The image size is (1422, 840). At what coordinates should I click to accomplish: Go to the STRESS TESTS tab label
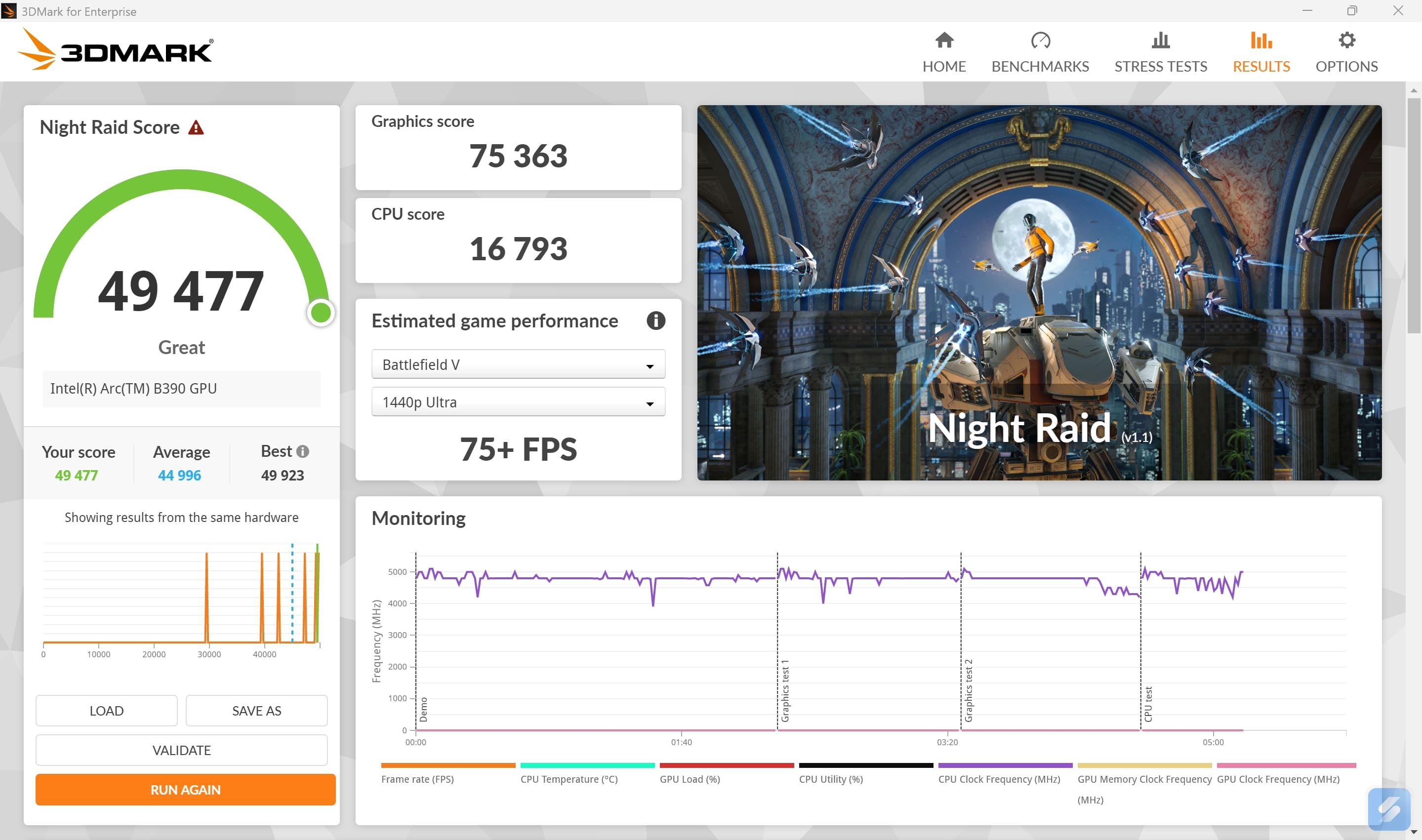1161,66
